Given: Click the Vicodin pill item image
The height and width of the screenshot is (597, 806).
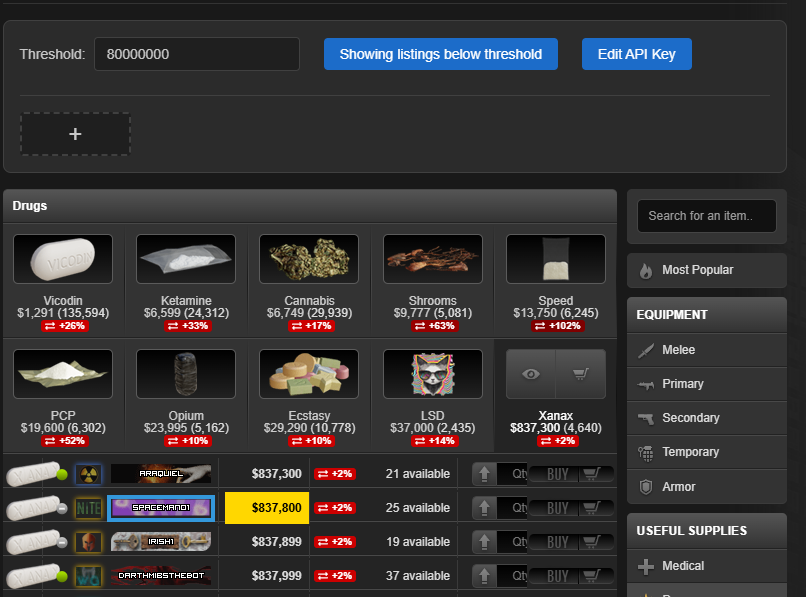Looking at the screenshot, I should [63, 259].
